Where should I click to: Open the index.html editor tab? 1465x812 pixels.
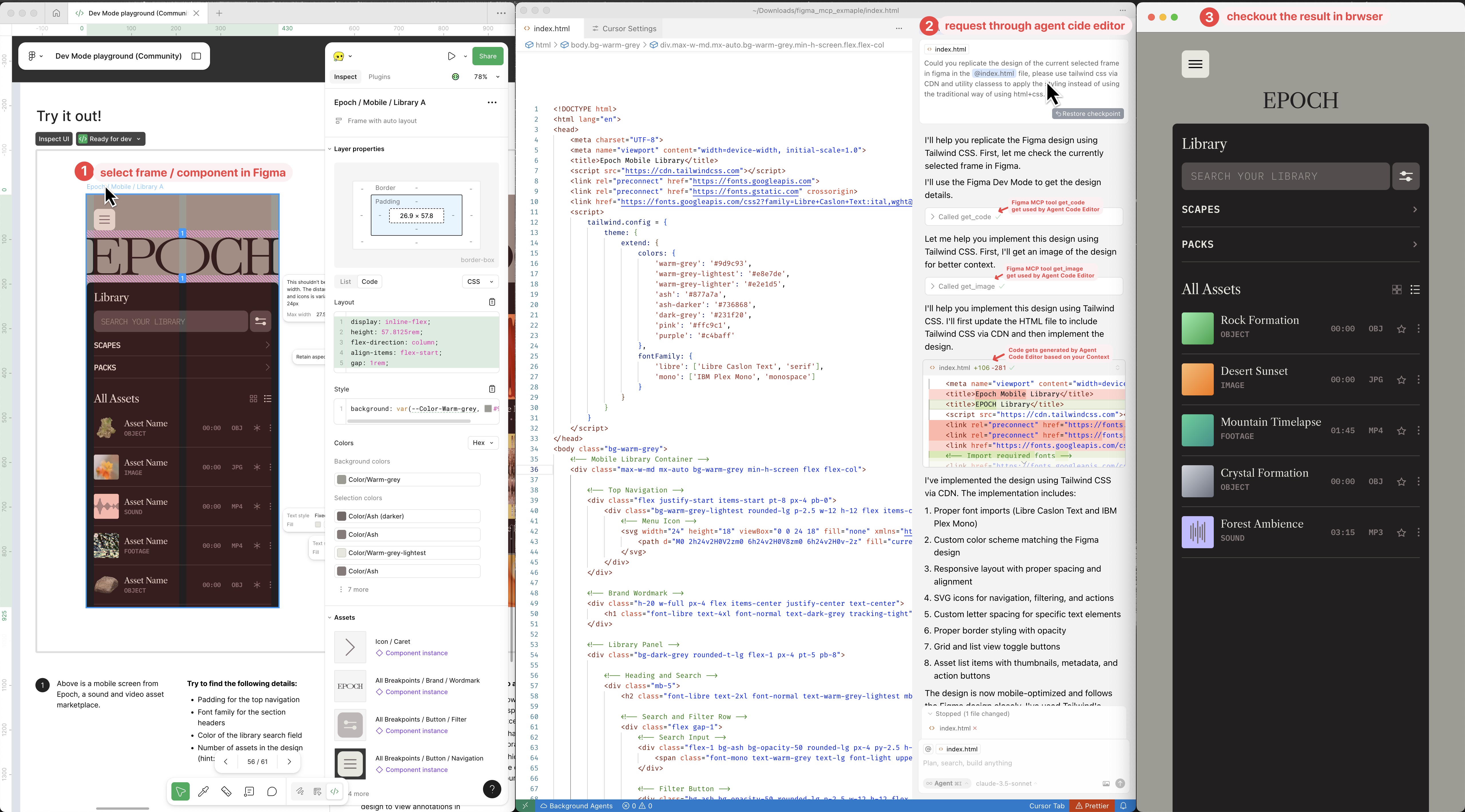(551, 28)
